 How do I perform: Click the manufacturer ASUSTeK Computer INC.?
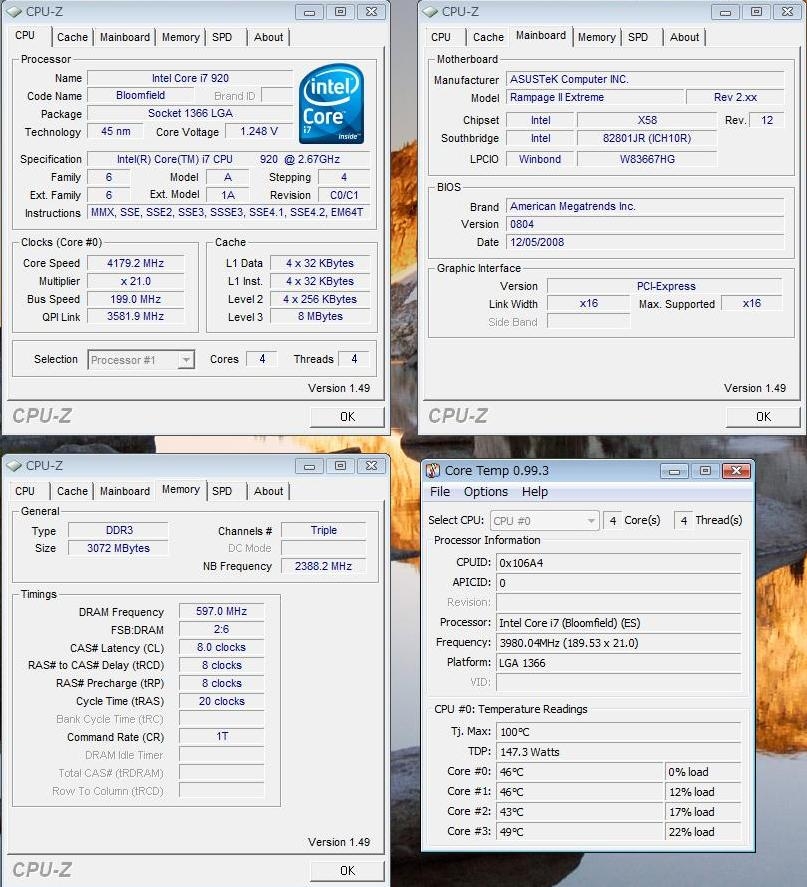645,79
